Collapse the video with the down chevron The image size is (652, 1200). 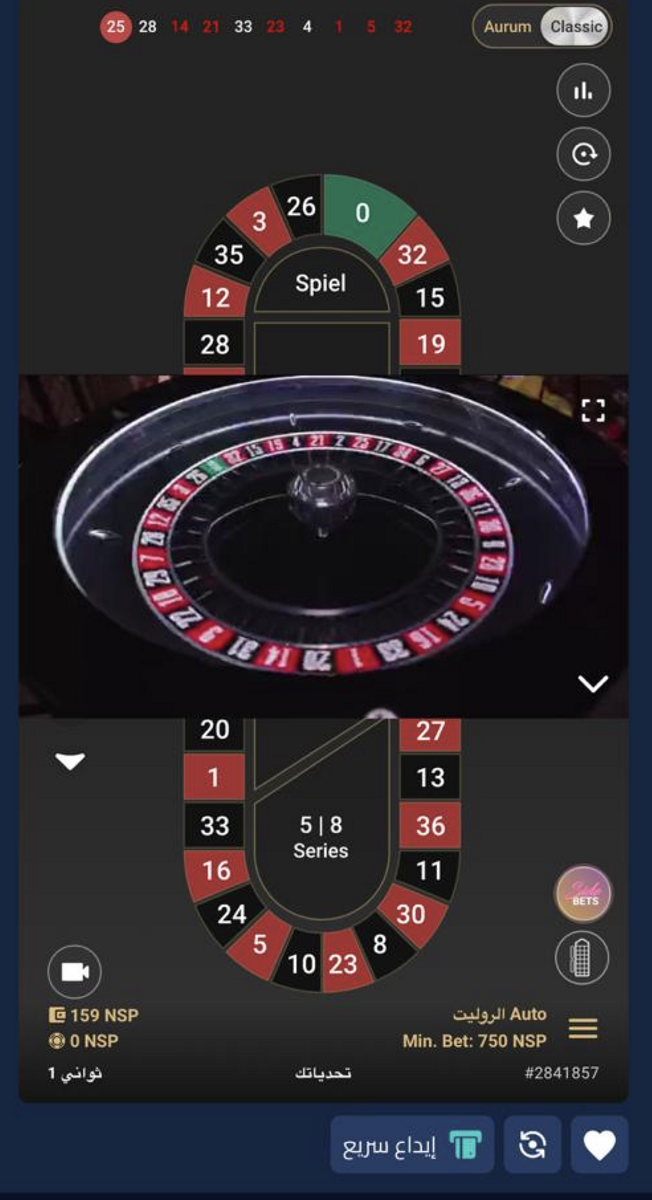pyautogui.click(x=593, y=684)
